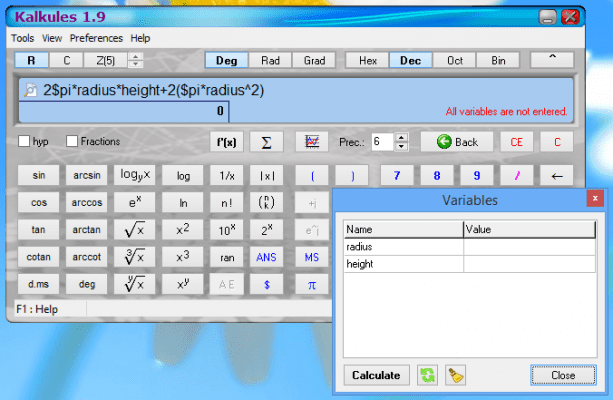Tick the Fractions checkbox
The image size is (613, 400).
point(72,142)
